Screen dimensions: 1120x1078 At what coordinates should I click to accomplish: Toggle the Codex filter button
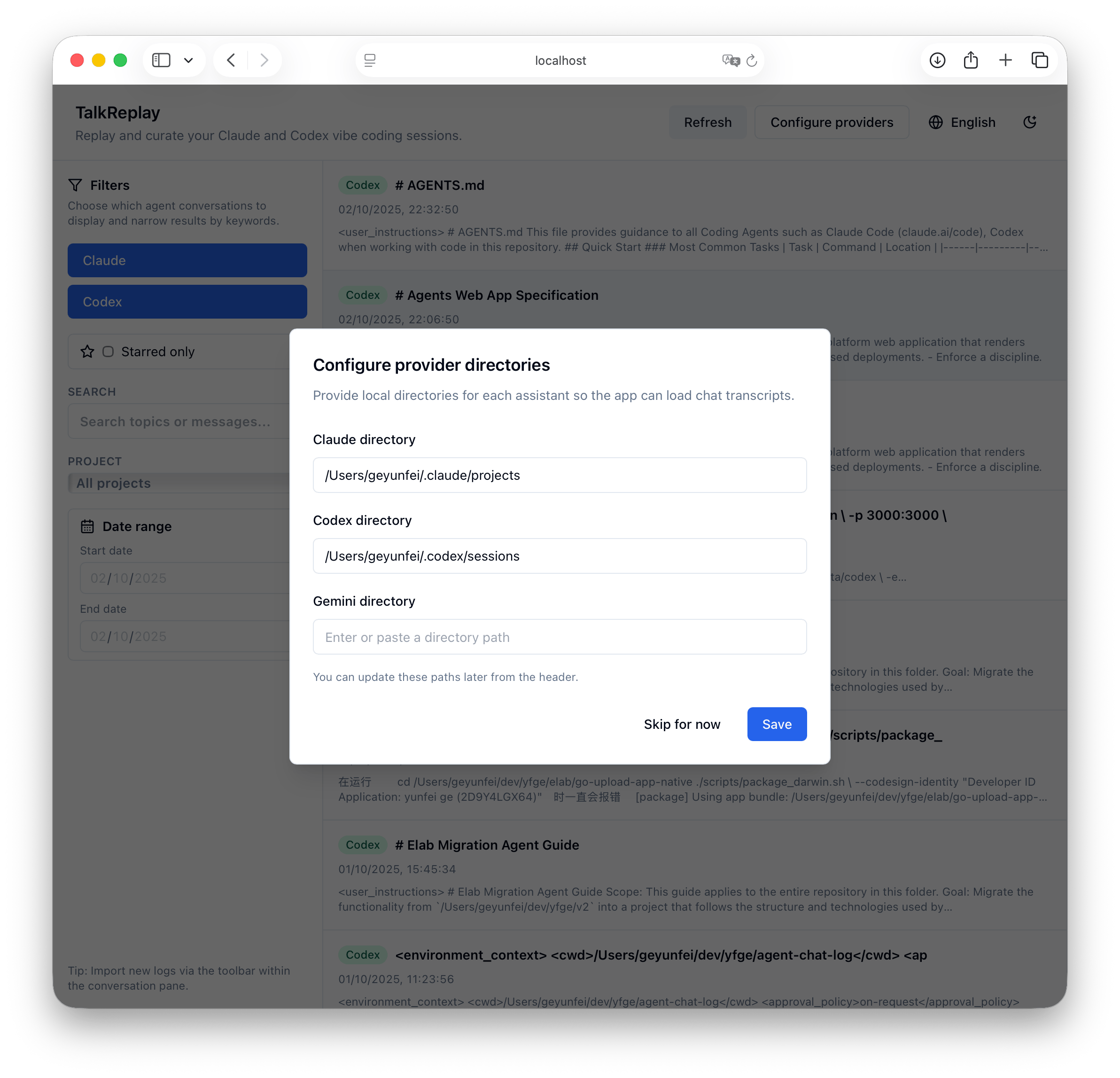pyautogui.click(x=187, y=301)
